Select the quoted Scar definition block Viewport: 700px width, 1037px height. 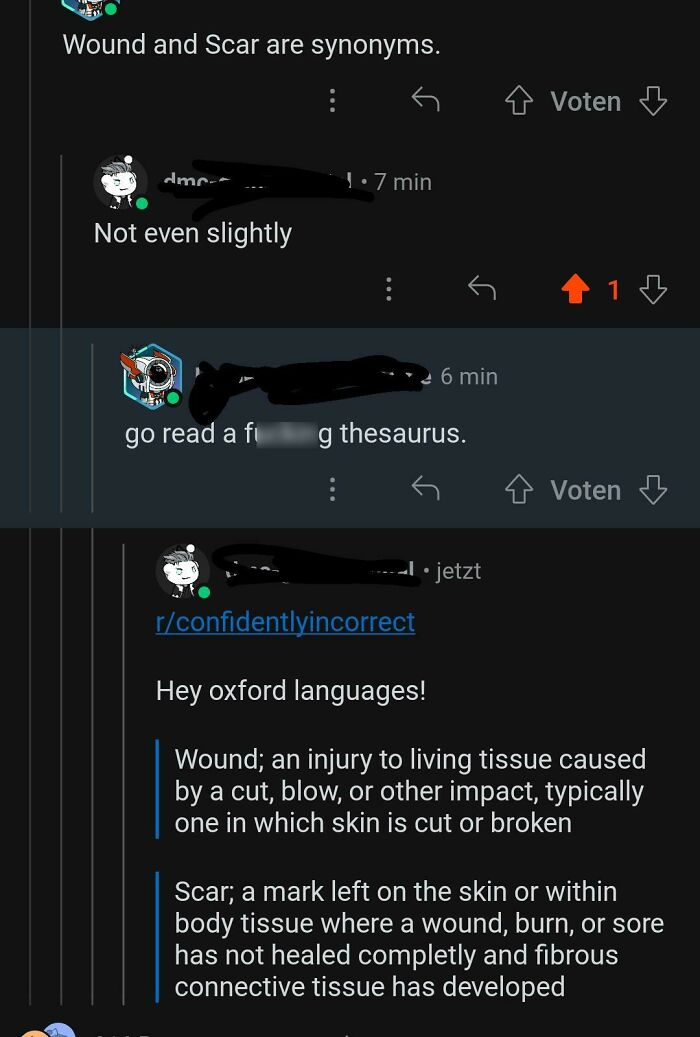[x=418, y=939]
